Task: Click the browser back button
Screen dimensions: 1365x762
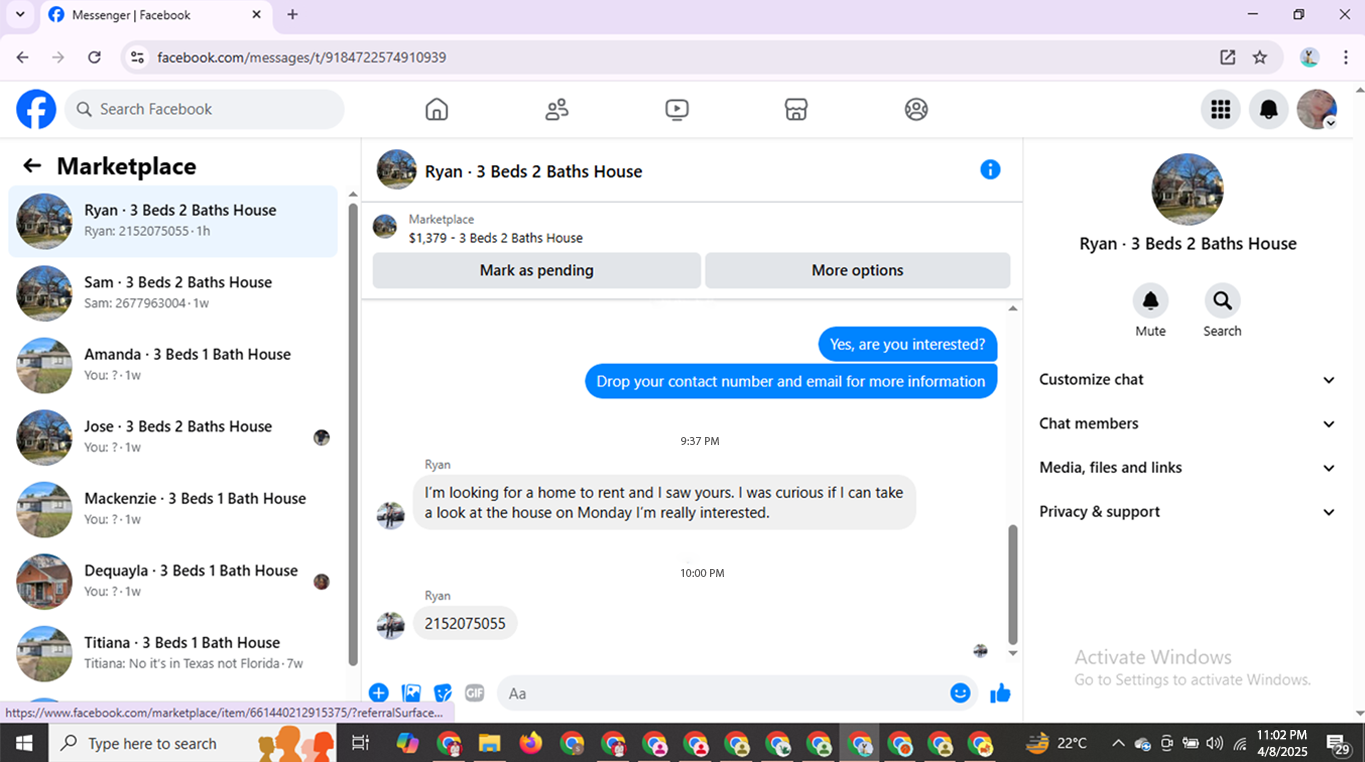Action: [22, 57]
